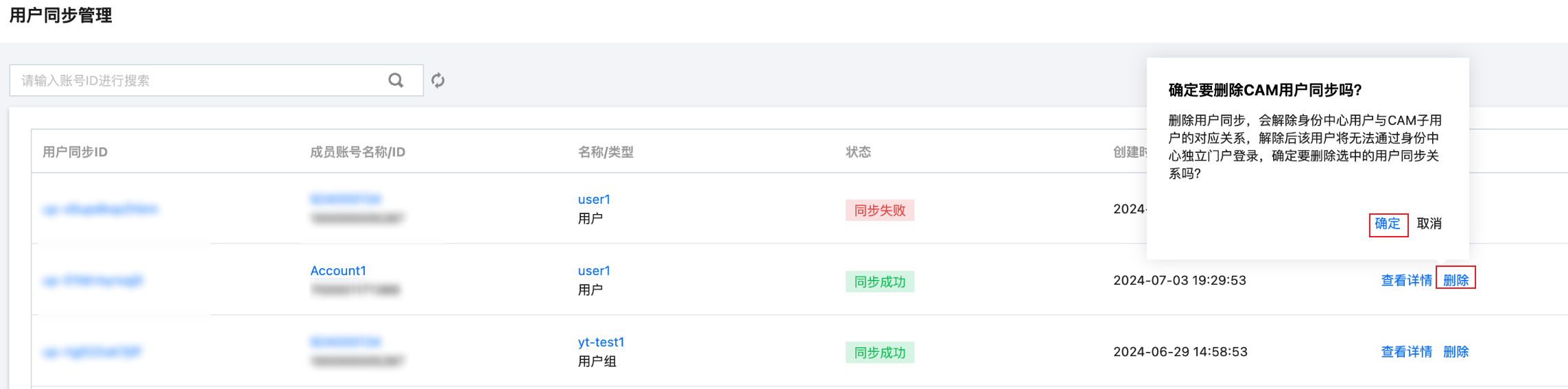This screenshot has width=1568, height=389.
Task: Open 查看详情 for the Account1 row
Action: pos(1406,280)
